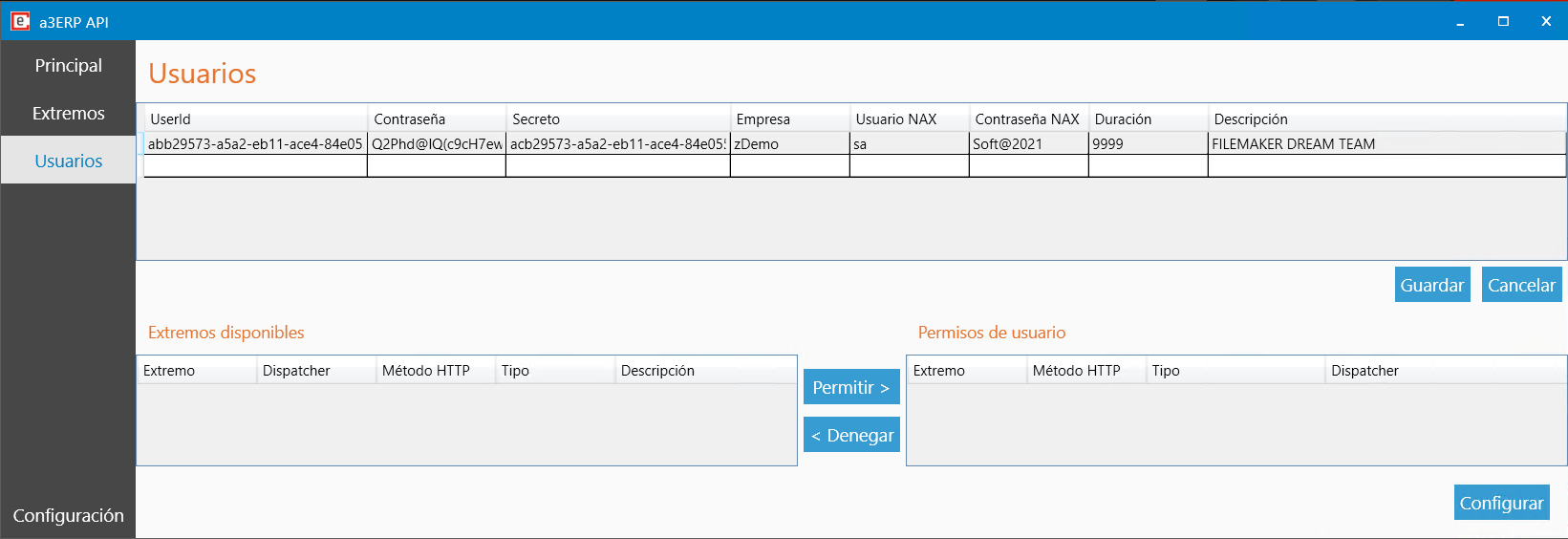1568x539 pixels.
Task: Click the empty UserId cell in new row
Action: [x=255, y=166]
